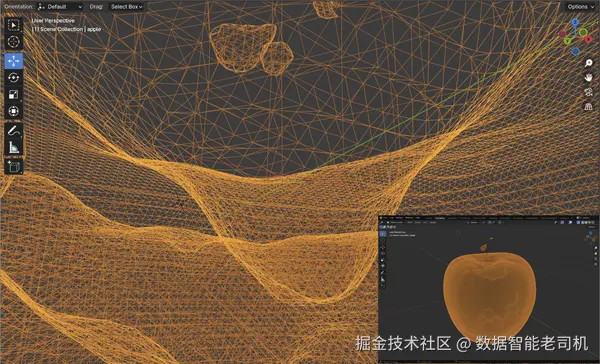Click the unlabeled green negative Y gizmo circle

[x=583, y=33]
